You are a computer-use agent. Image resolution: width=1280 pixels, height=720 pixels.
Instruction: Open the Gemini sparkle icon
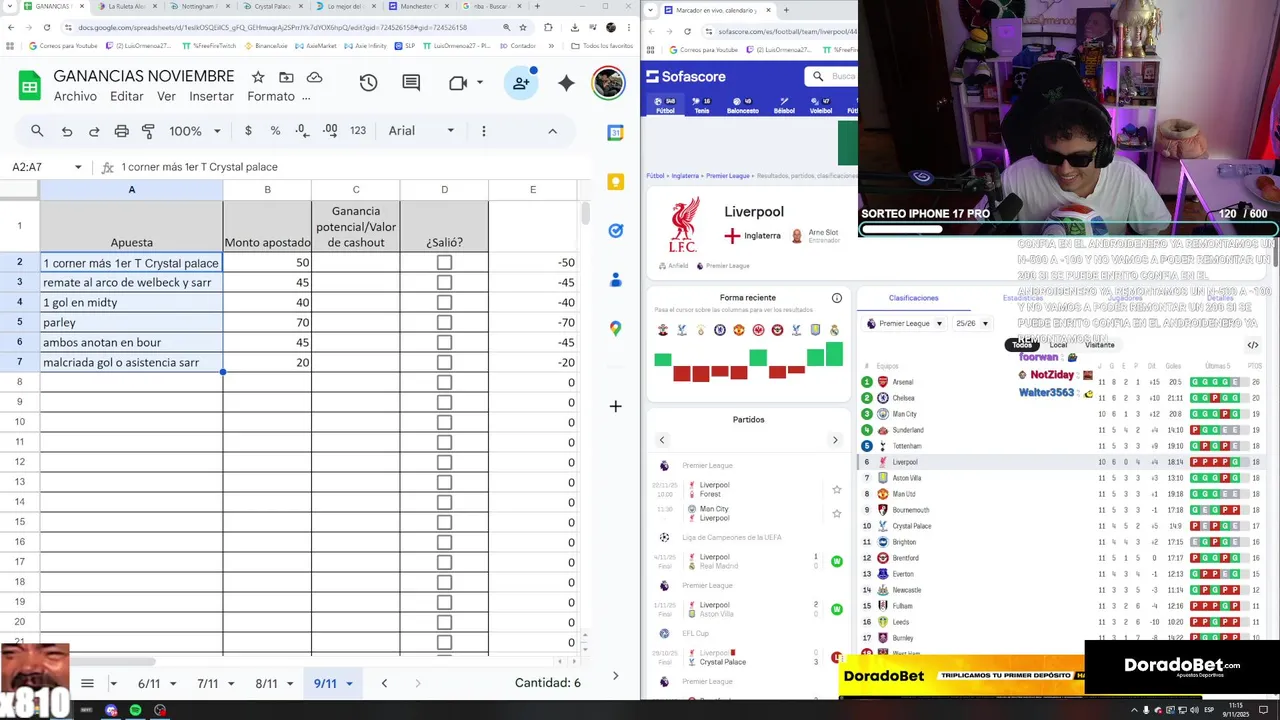pyautogui.click(x=566, y=83)
